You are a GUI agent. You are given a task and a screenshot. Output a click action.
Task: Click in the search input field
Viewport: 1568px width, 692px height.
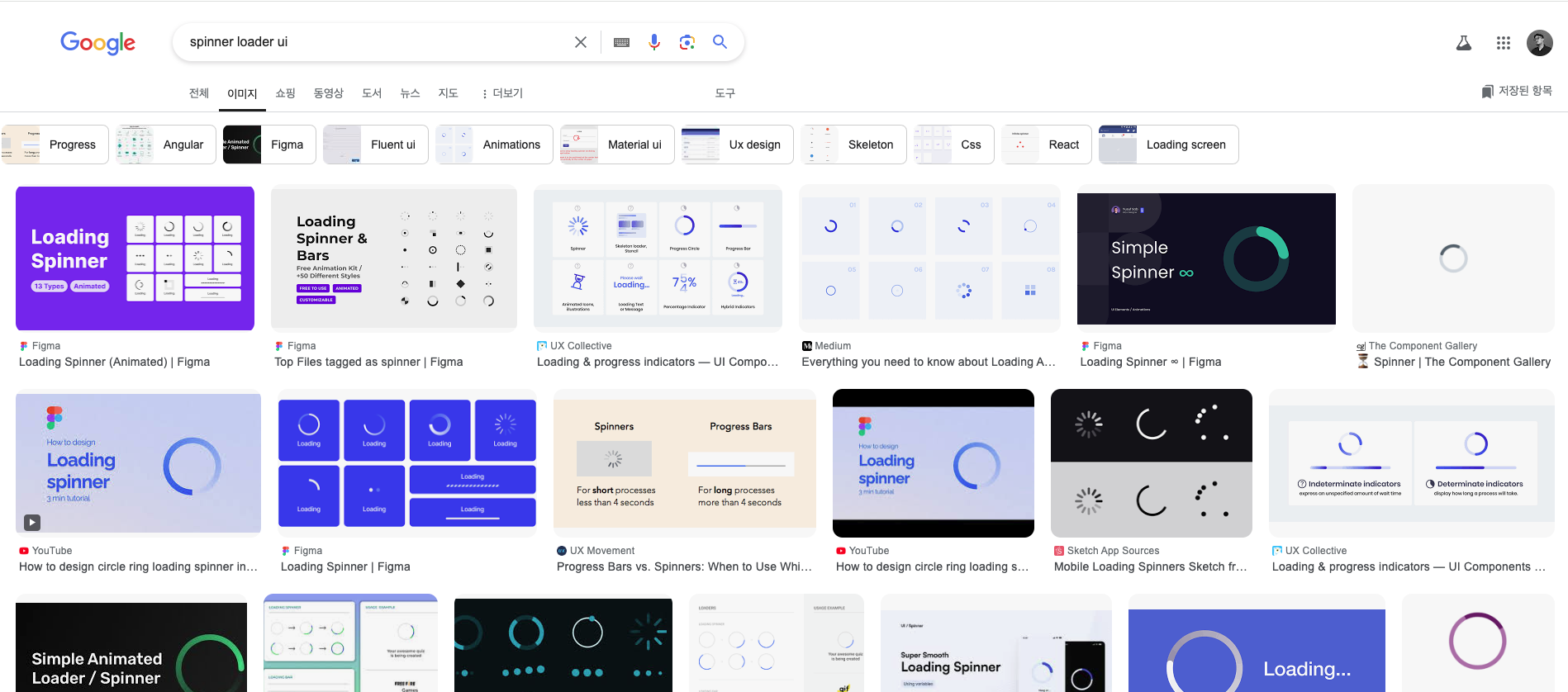point(376,42)
